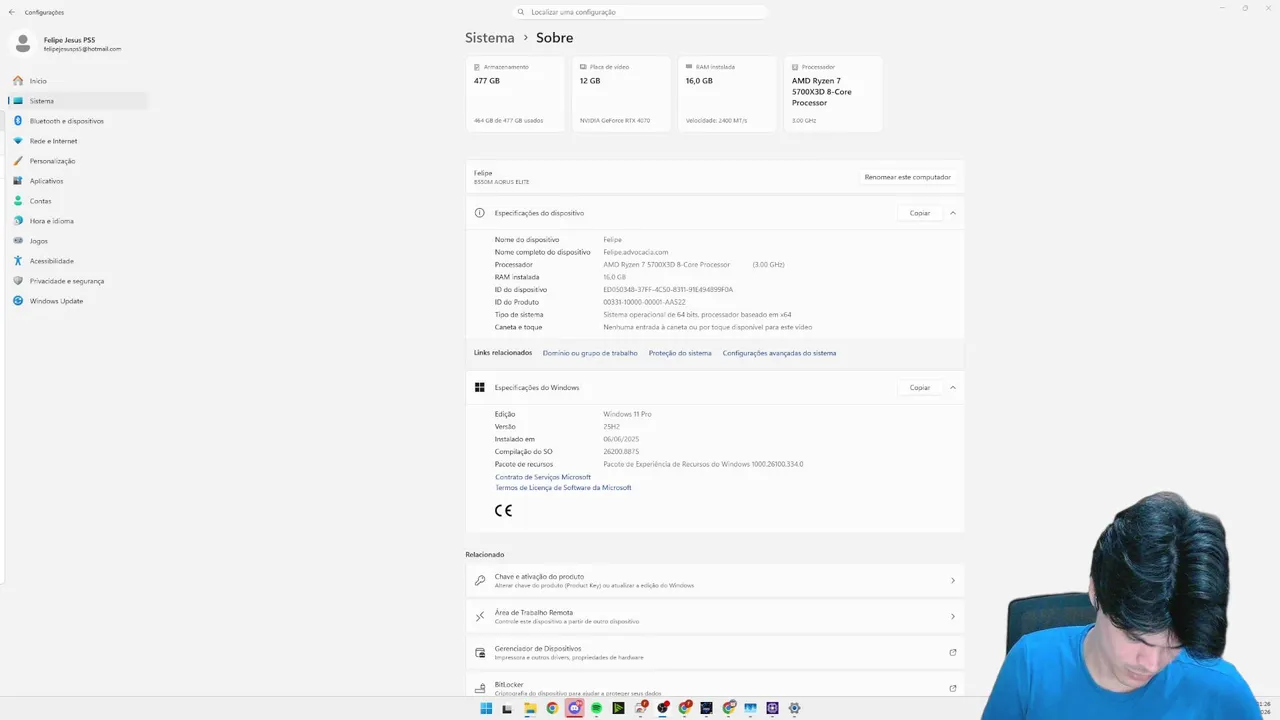Click the info icon beside Especificações do dispositivo
Screen dimensions: 1280x720
click(x=480, y=213)
